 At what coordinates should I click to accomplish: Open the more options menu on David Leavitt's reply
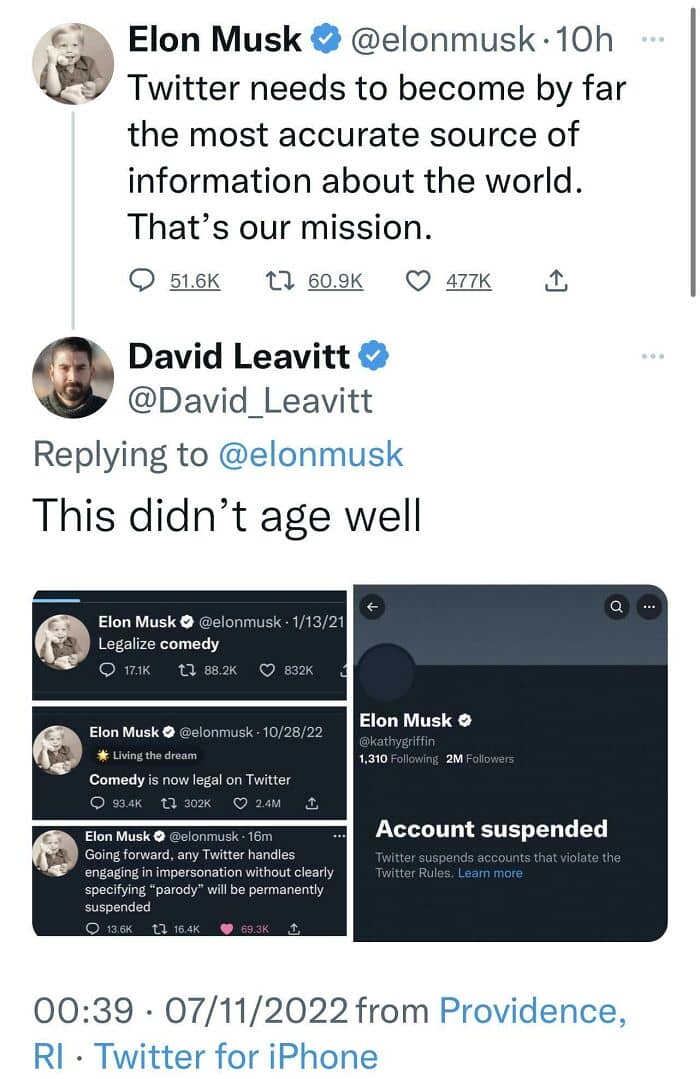click(x=651, y=356)
